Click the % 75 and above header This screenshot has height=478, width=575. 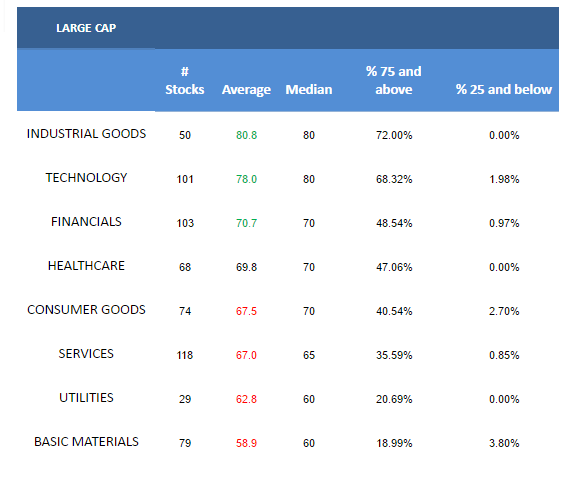point(393,80)
